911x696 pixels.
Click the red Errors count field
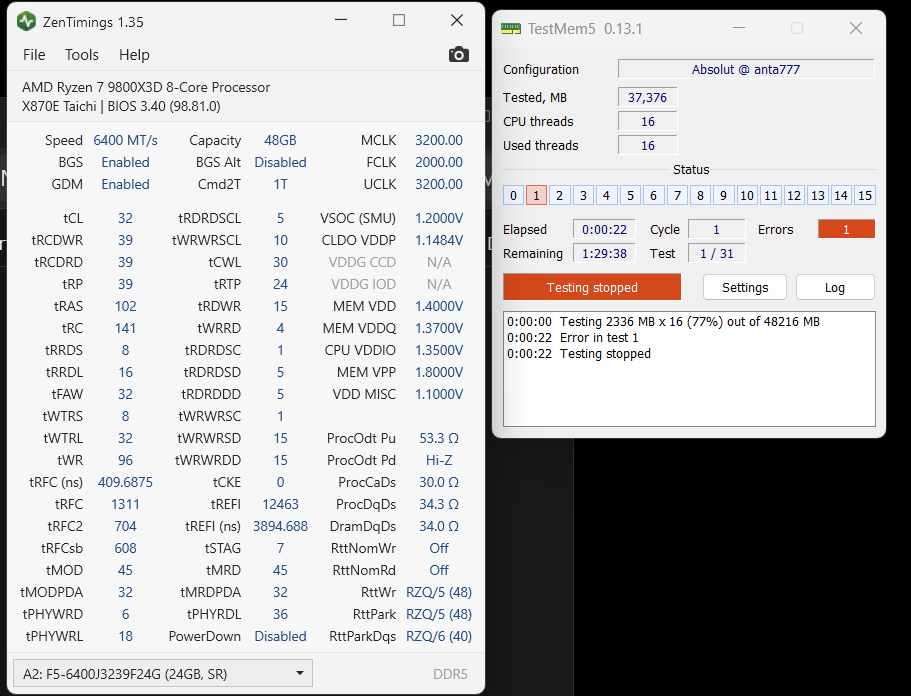tap(846, 229)
